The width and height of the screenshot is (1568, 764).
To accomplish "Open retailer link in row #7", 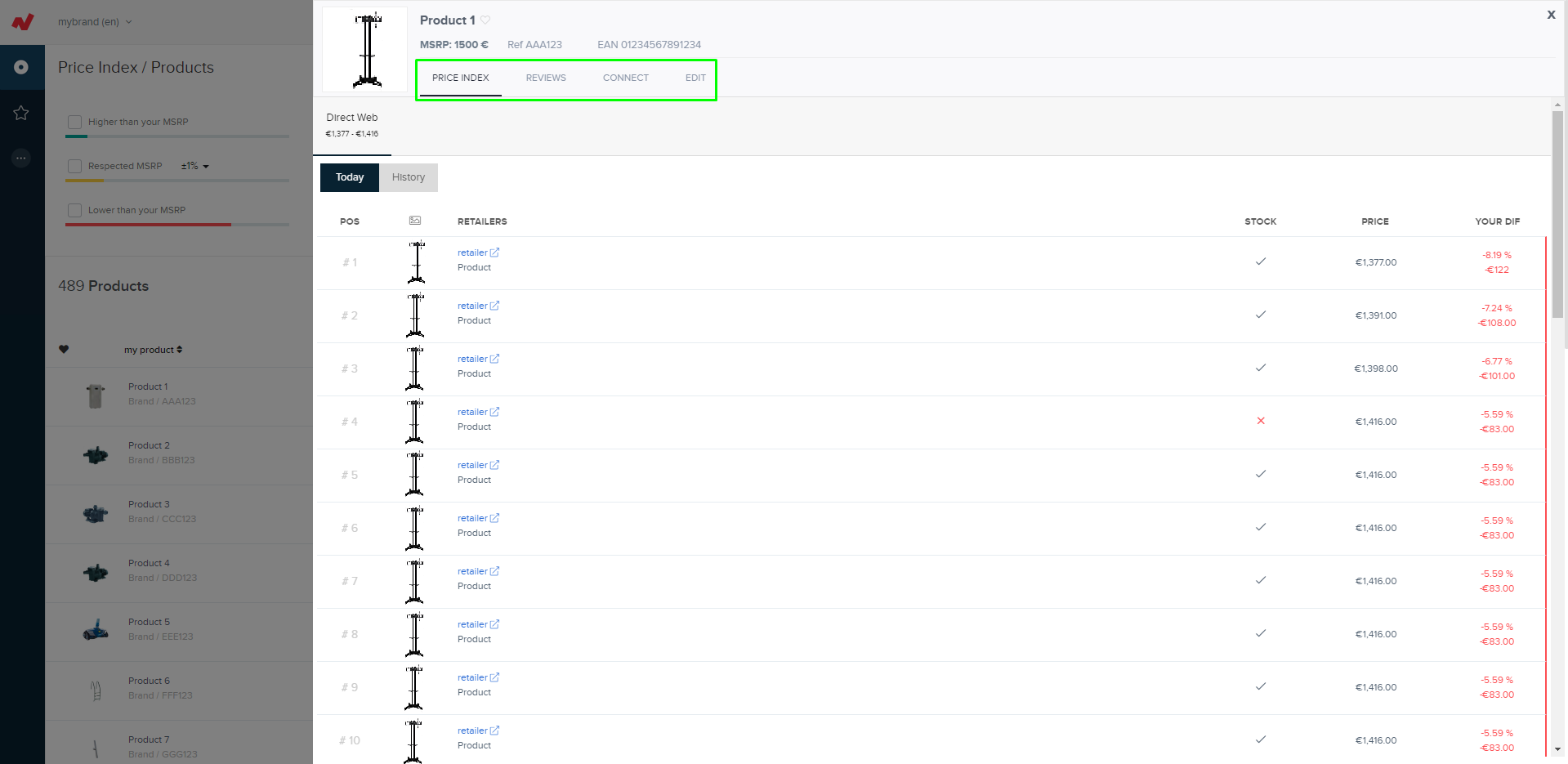I will pos(472,571).
